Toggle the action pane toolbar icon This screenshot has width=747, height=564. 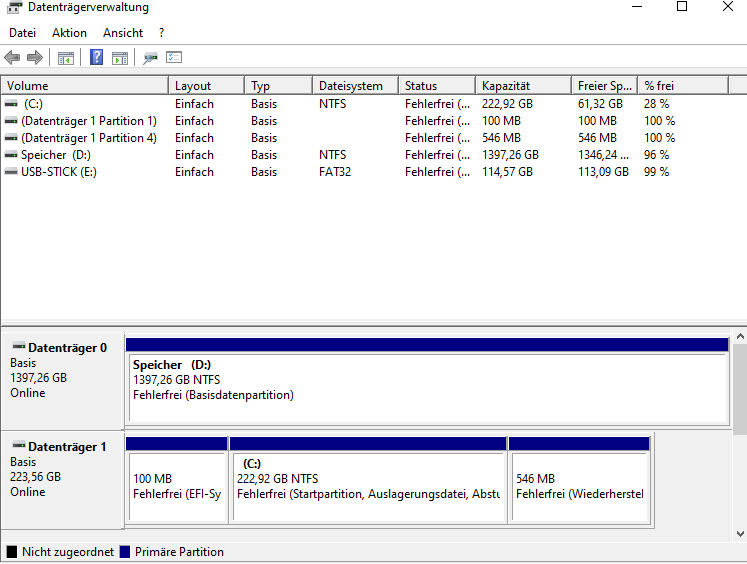pyautogui.click(x=120, y=58)
